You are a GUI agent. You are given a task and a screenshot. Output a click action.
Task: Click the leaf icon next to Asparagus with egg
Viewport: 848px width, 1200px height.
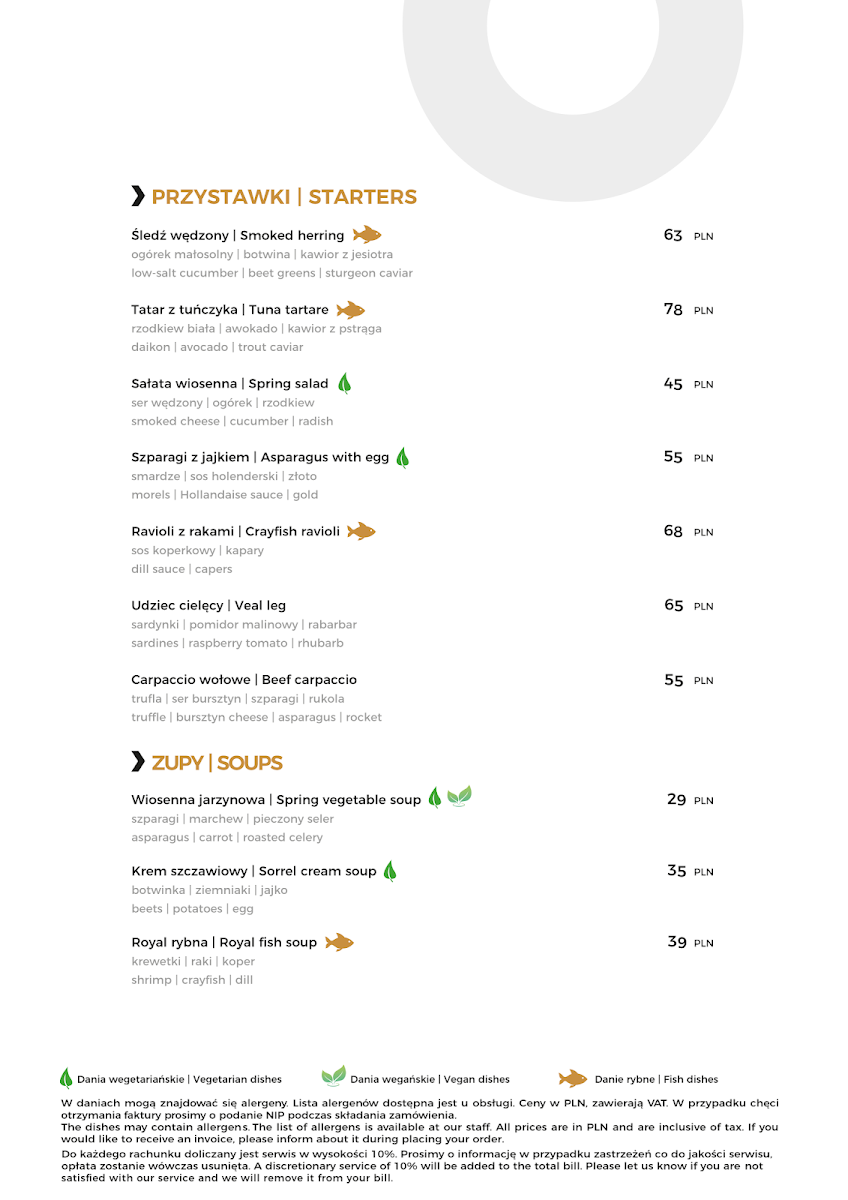tap(403, 457)
